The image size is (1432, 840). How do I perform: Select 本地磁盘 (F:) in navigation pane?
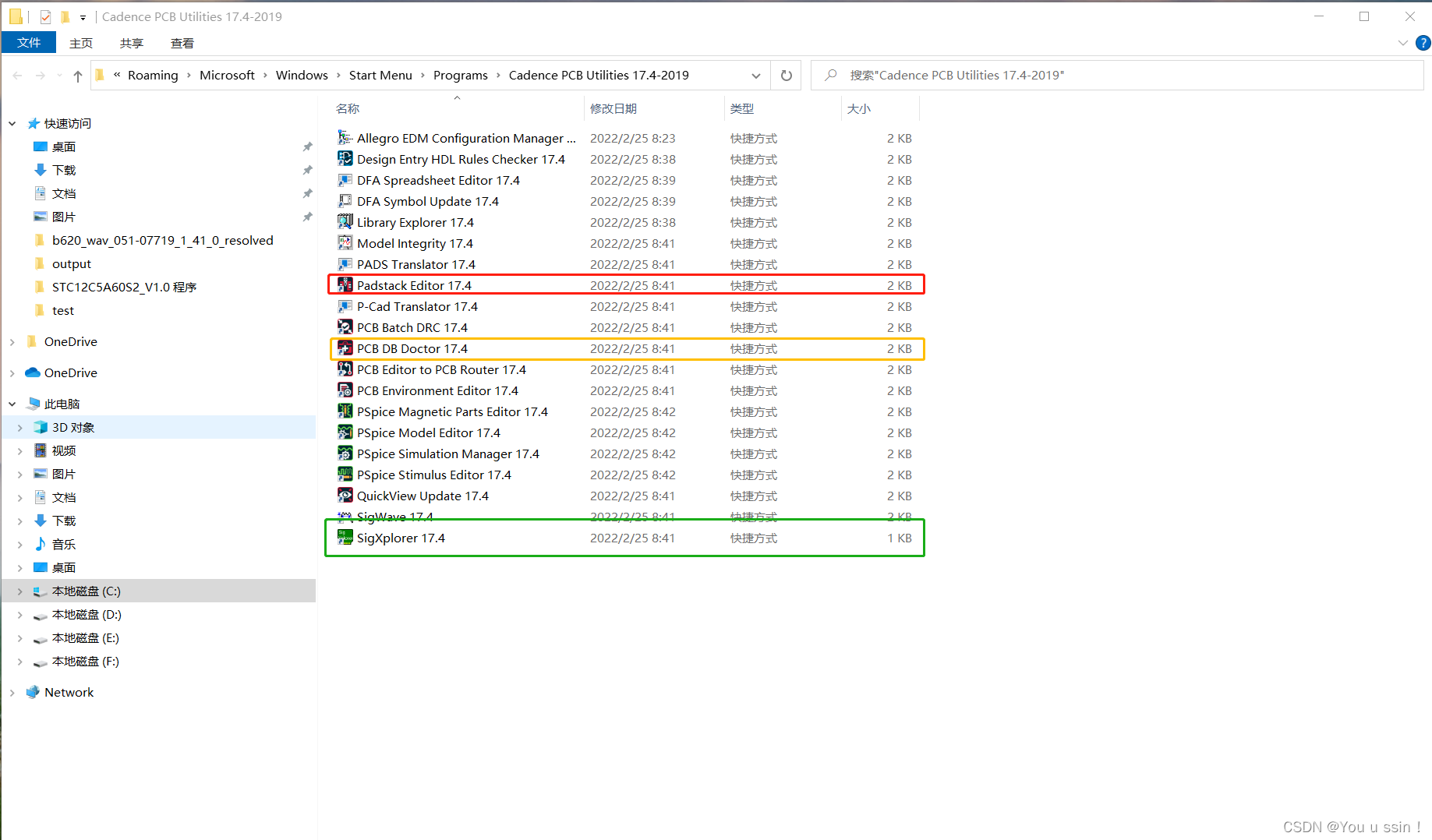[86, 661]
